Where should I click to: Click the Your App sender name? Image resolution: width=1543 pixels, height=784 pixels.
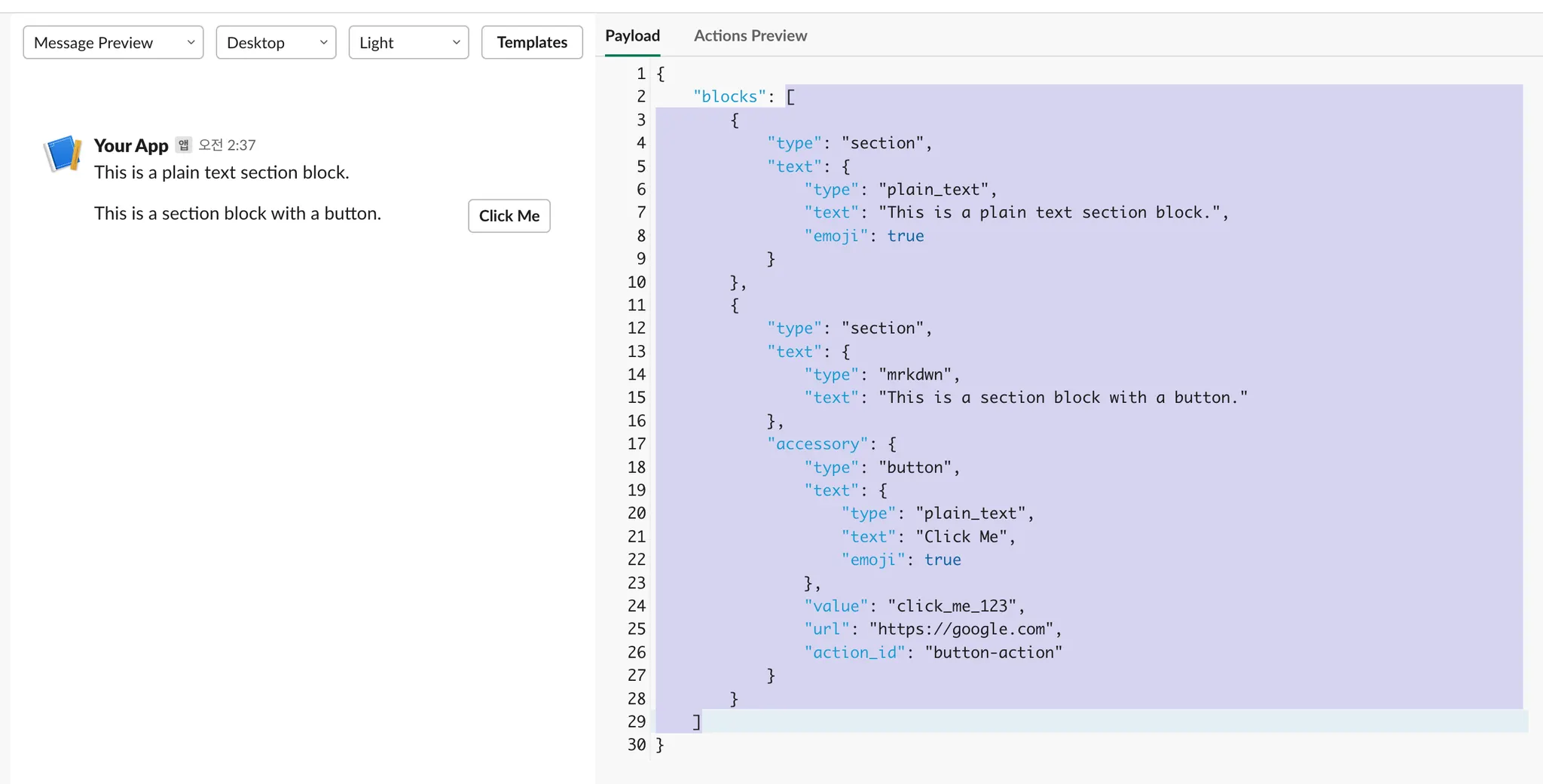(130, 145)
